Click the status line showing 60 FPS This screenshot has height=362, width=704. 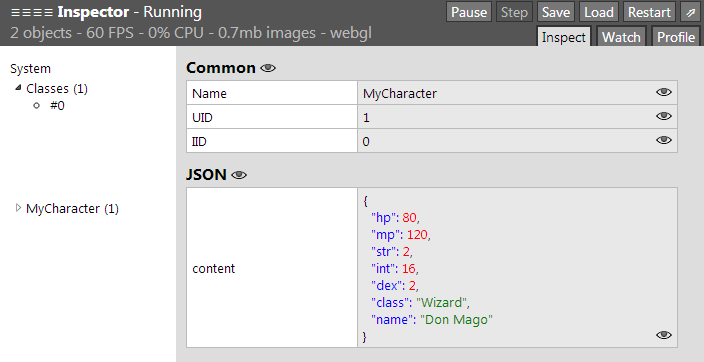pos(191,33)
